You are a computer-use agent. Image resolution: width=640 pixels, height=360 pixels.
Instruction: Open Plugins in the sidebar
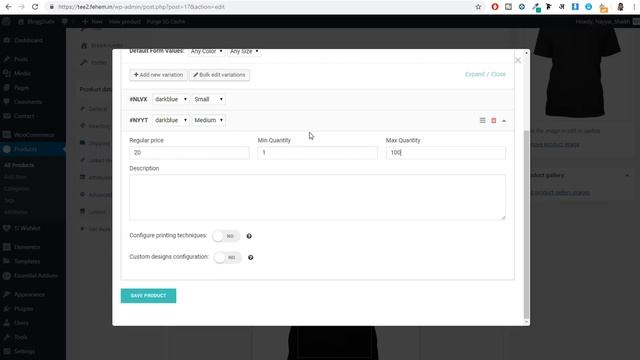point(23,309)
